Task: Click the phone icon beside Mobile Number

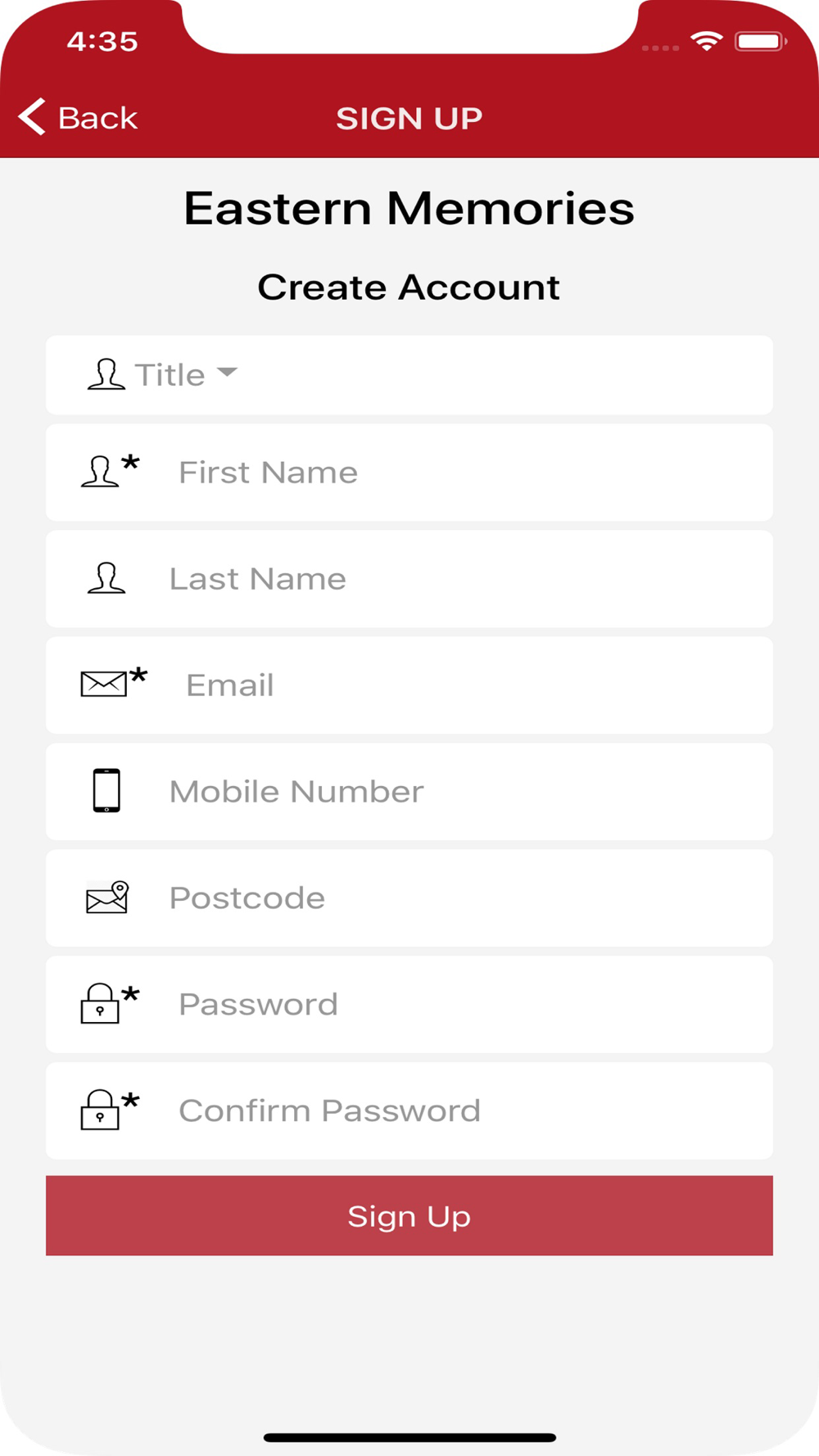Action: tap(106, 791)
